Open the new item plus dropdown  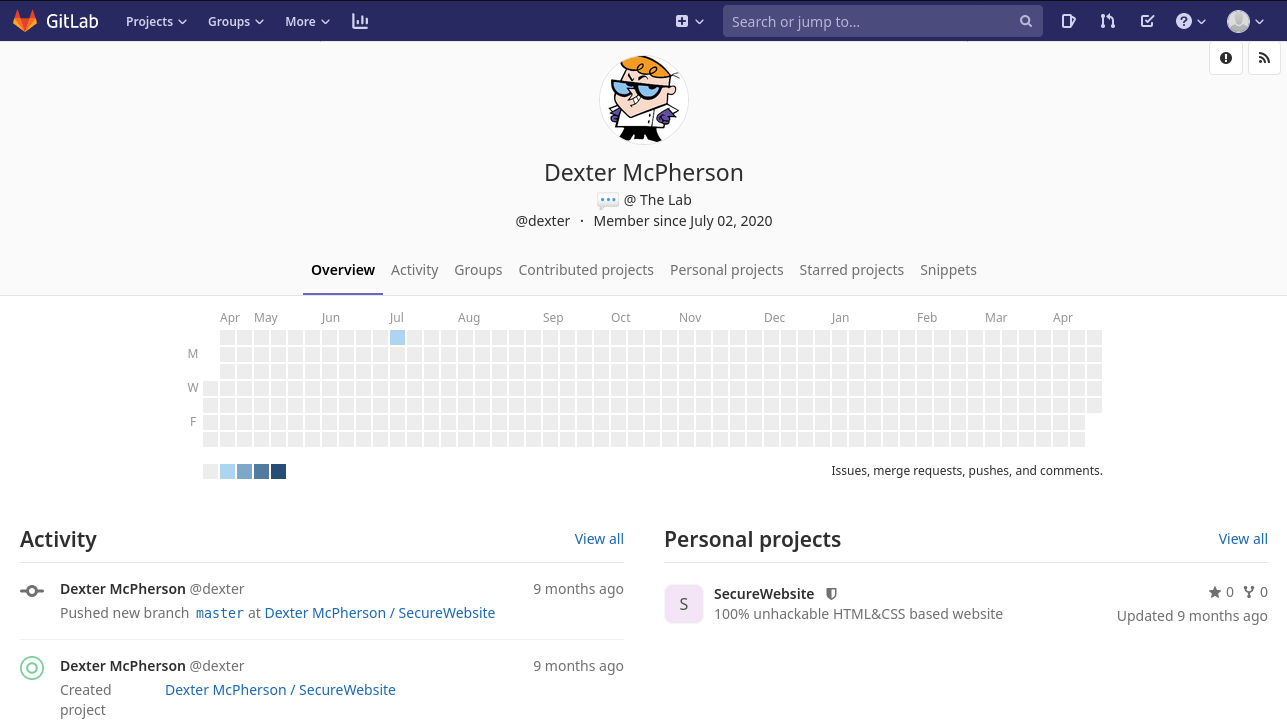689,21
